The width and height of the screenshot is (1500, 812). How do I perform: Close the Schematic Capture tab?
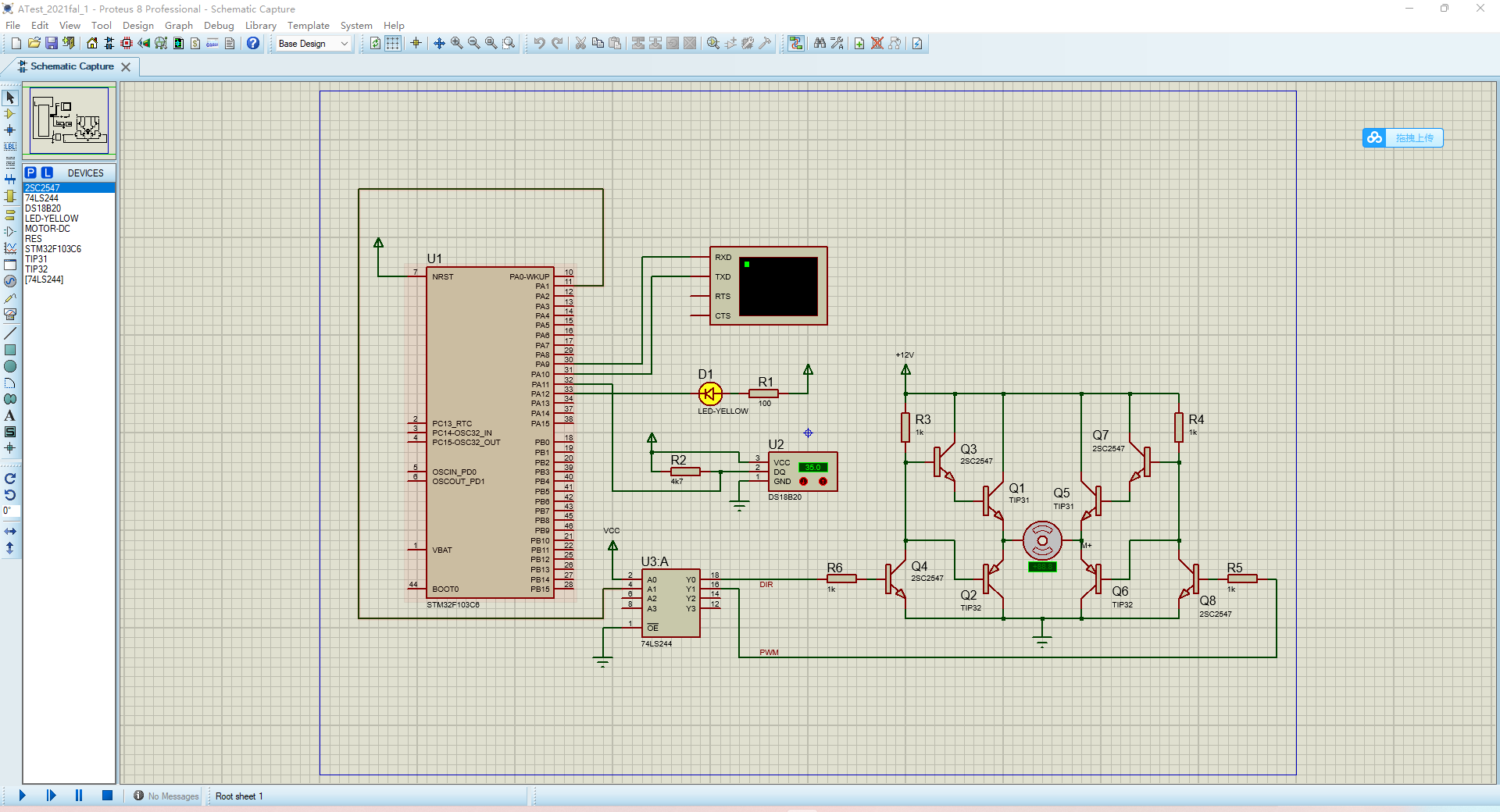pos(126,67)
